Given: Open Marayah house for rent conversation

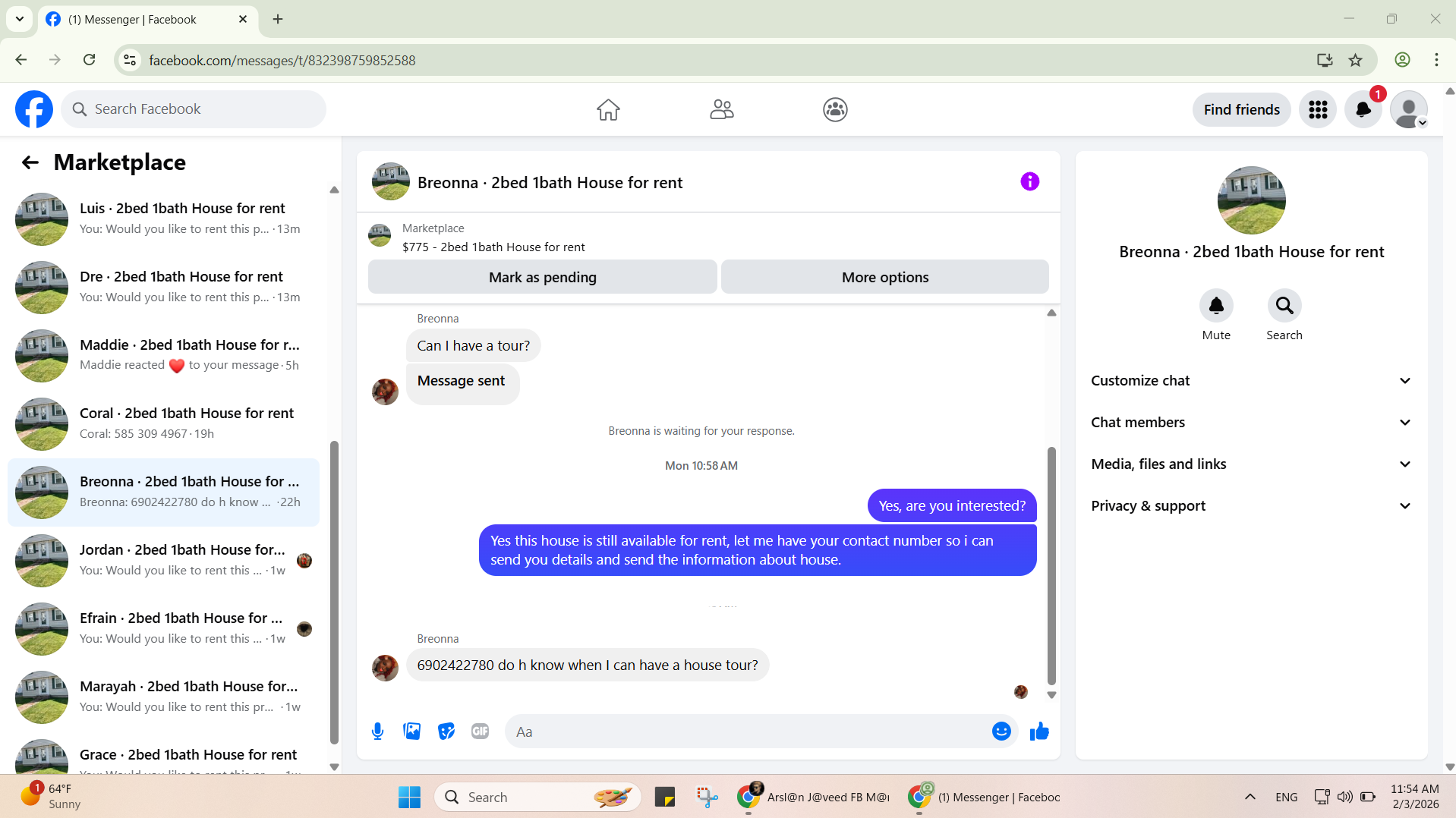Looking at the screenshot, I should (163, 697).
